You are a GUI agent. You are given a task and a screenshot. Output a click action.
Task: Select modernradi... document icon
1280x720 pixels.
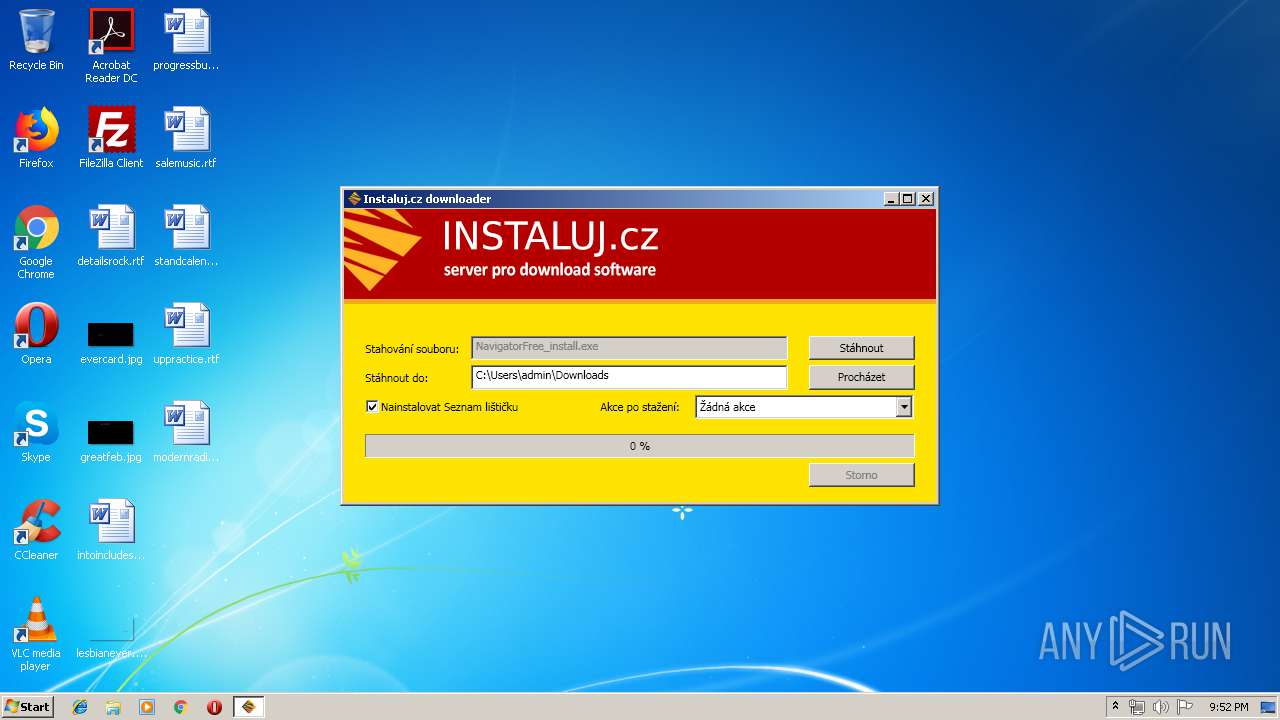(186, 432)
